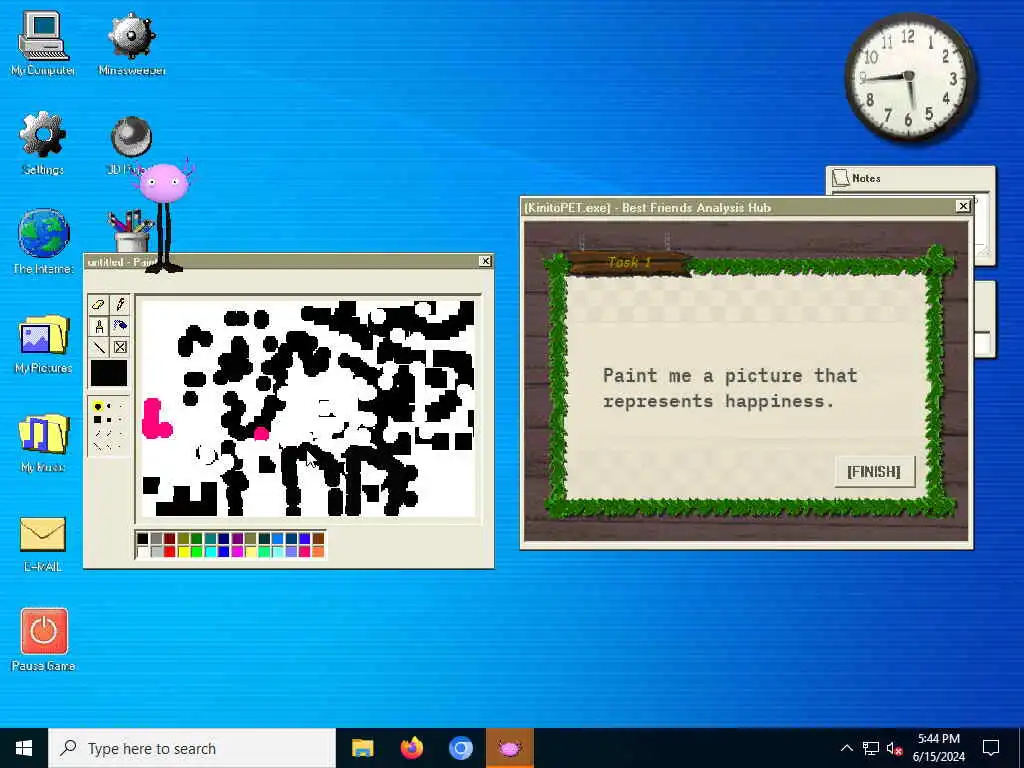This screenshot has height=768, width=1024.
Task: Click the taskbar search box
Action: click(x=192, y=748)
